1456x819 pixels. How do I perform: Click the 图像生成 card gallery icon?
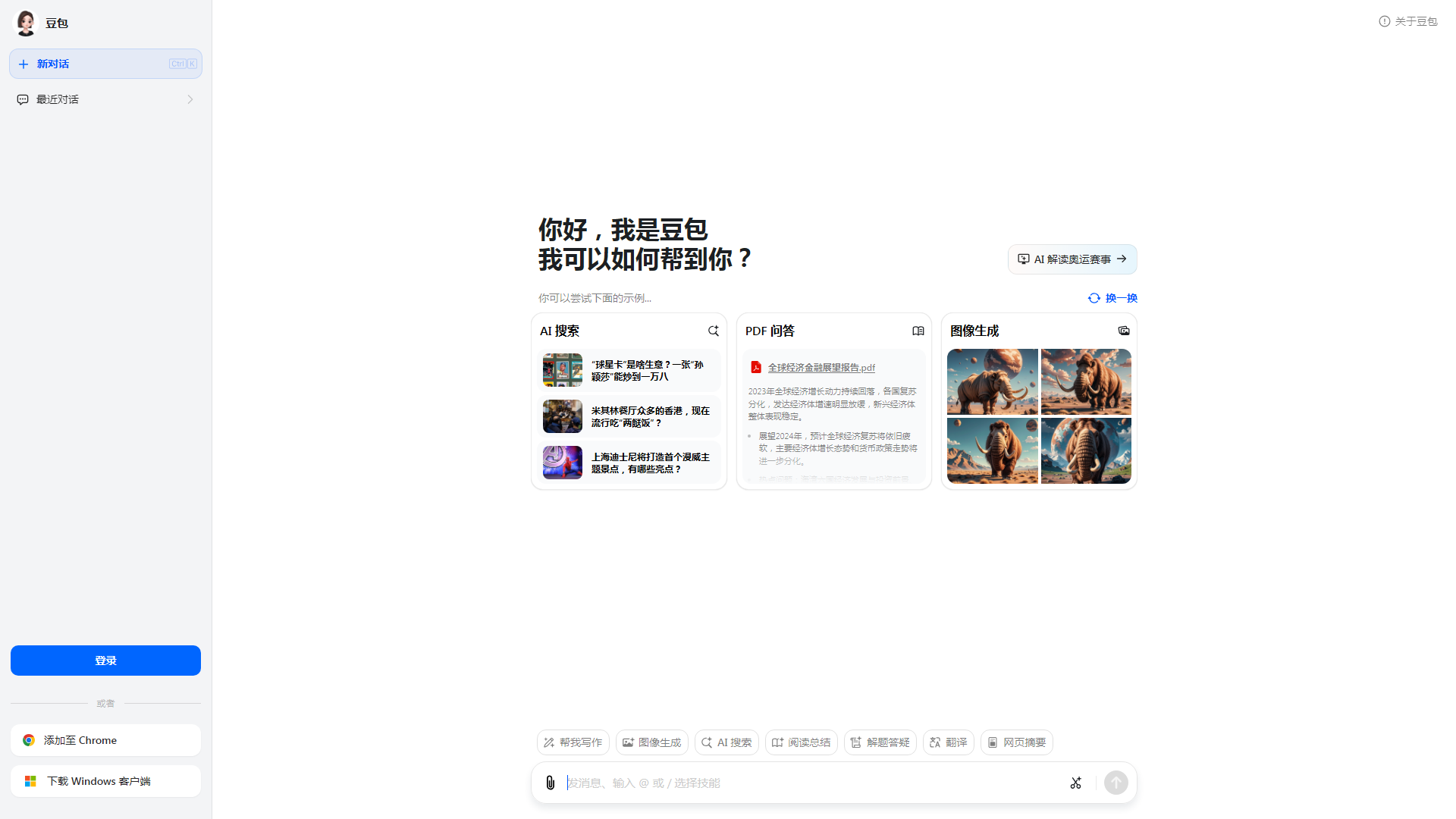point(1124,331)
